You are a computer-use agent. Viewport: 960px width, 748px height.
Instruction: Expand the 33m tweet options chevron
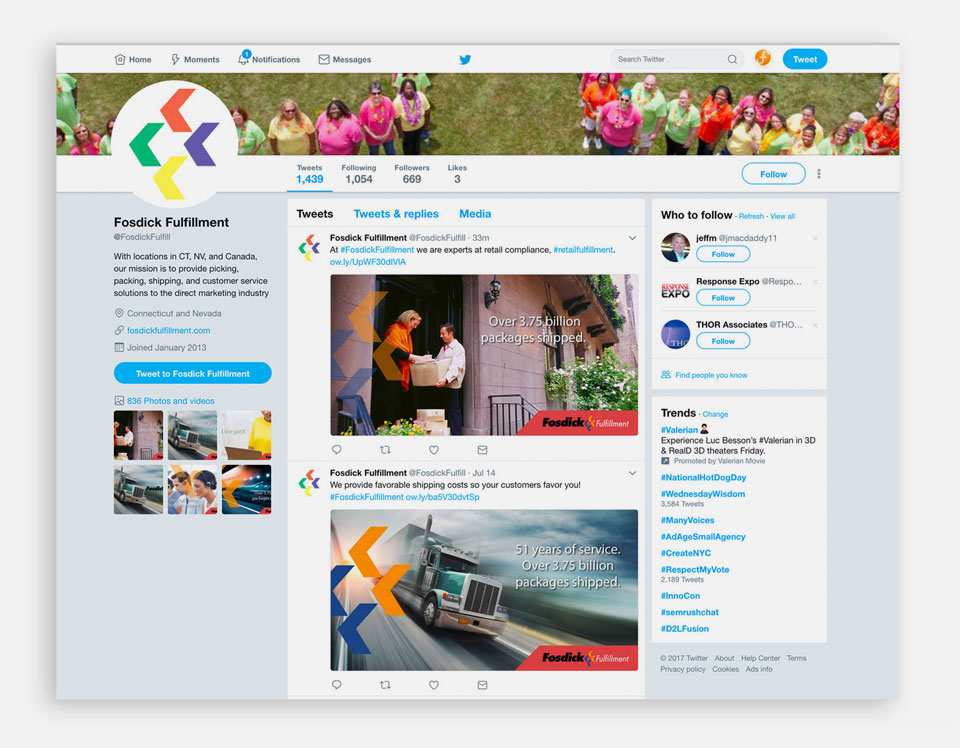(x=632, y=238)
